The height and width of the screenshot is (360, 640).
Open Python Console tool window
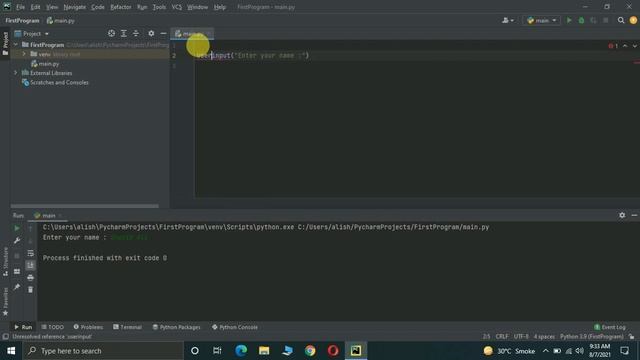[x=235, y=327]
